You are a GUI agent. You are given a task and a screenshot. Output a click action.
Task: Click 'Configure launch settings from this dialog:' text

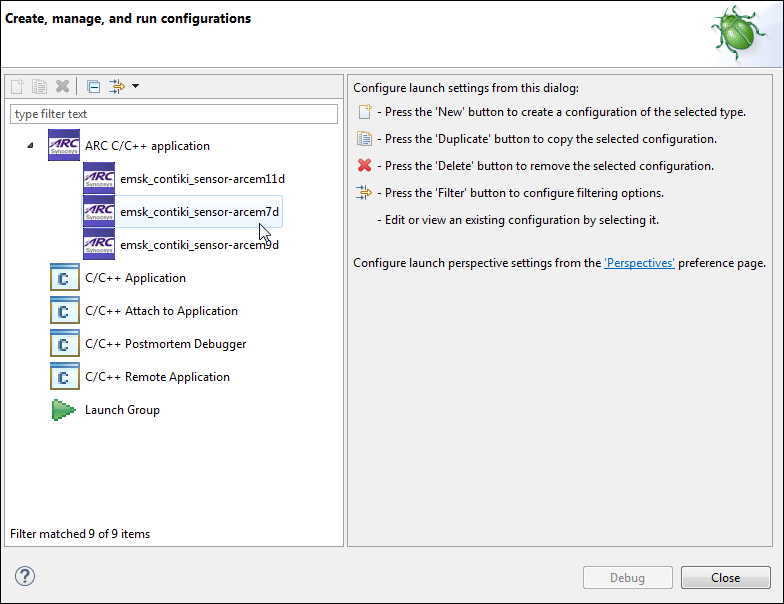tap(466, 88)
